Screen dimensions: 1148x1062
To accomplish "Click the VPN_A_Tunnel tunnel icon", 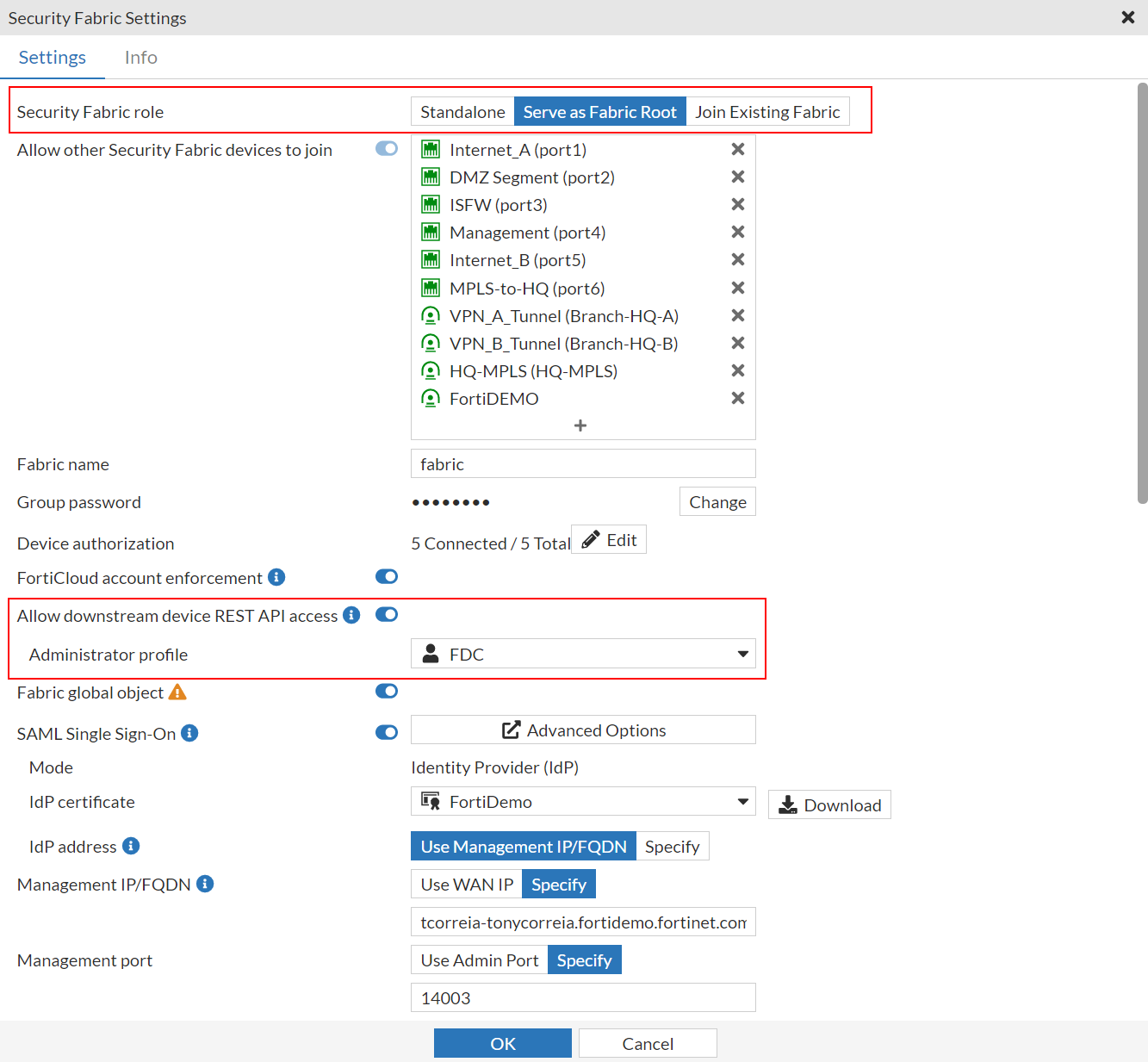I will tap(431, 316).
